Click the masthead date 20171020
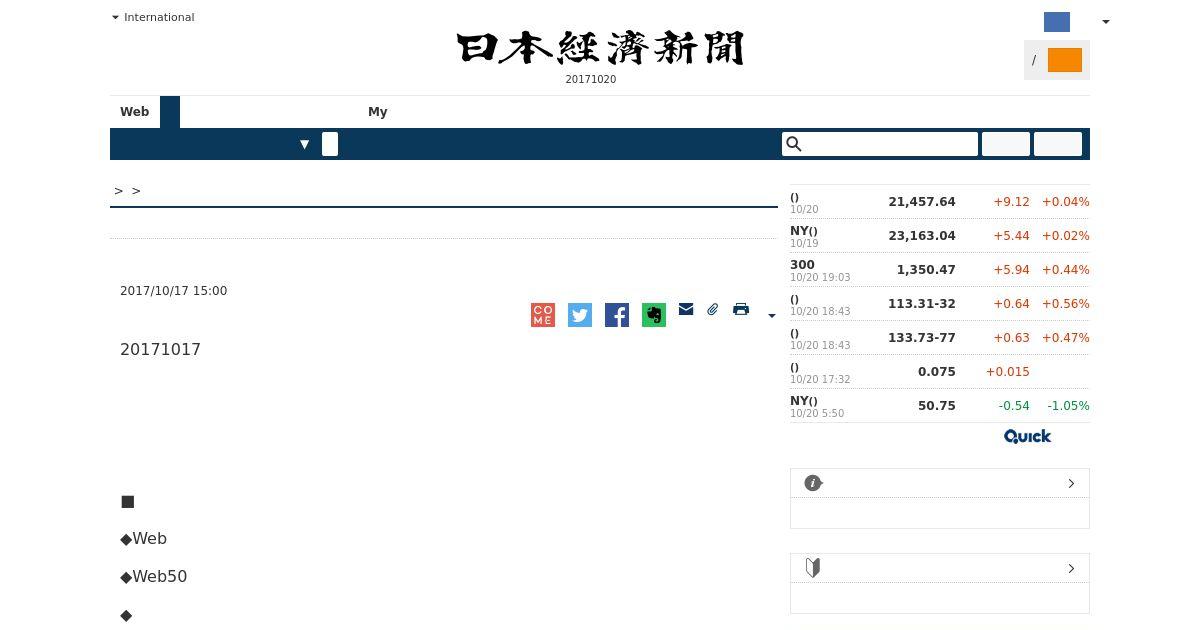The image size is (1200, 630). coord(591,79)
